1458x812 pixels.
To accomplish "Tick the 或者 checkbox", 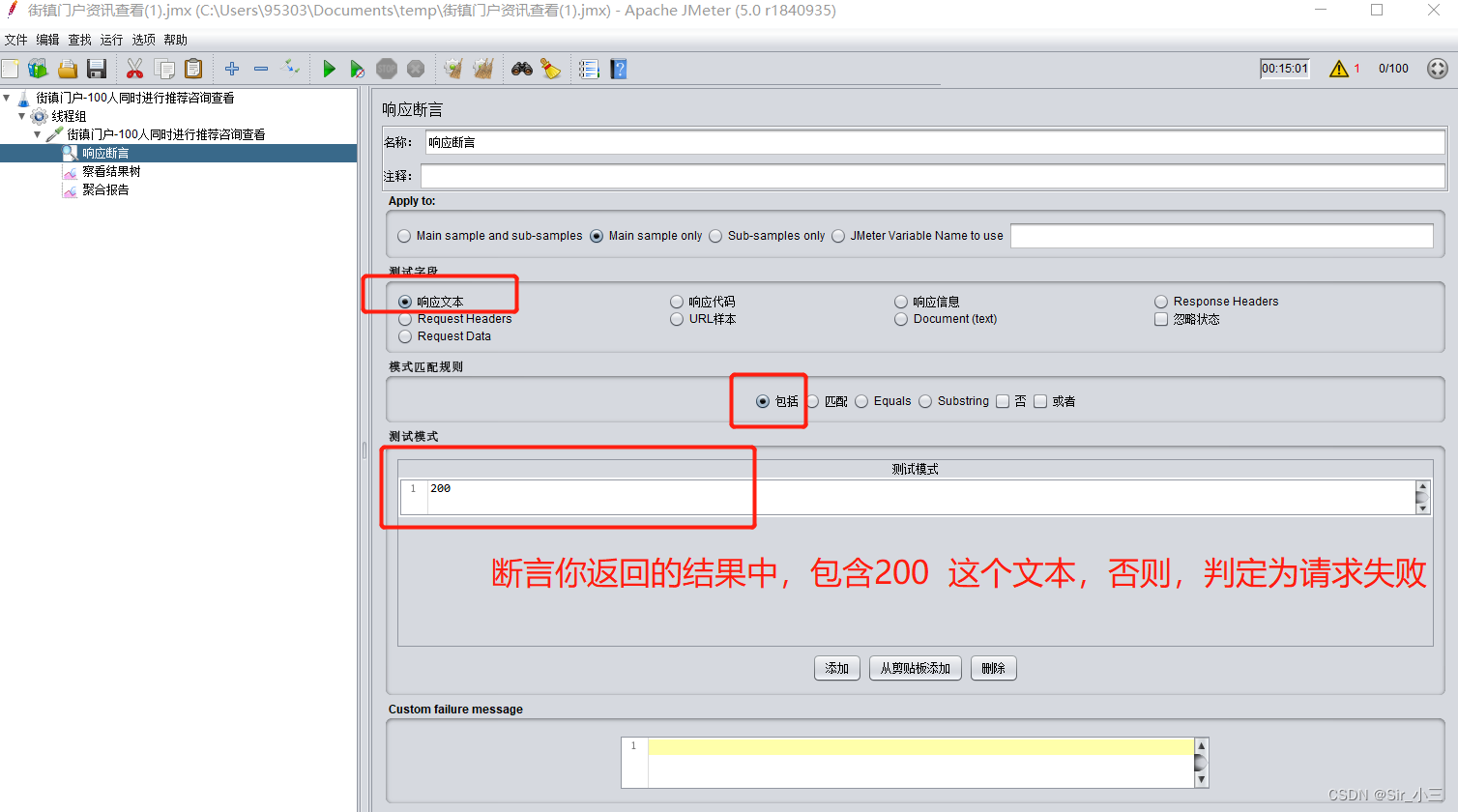I will pyautogui.click(x=1040, y=401).
